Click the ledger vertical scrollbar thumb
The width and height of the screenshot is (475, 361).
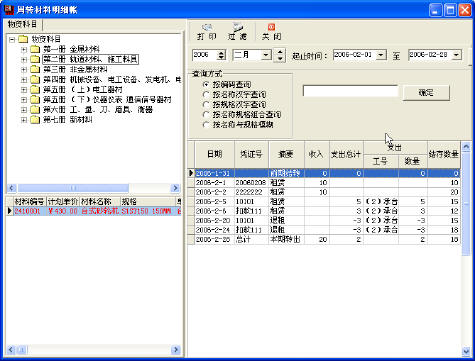click(466, 204)
